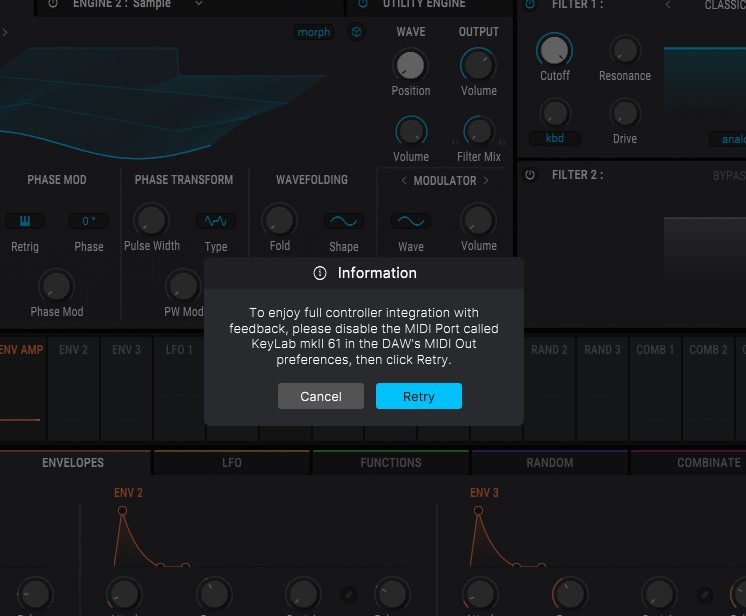
Task: Click the previous arrow beside Modulator
Action: (404, 181)
